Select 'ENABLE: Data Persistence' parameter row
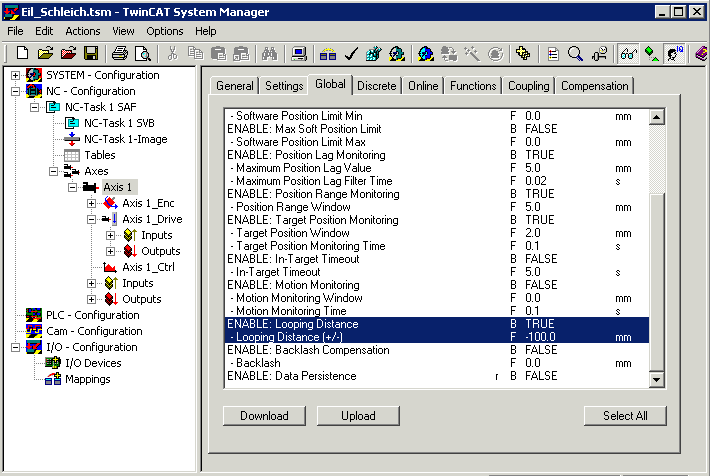710x476 pixels. point(437,376)
